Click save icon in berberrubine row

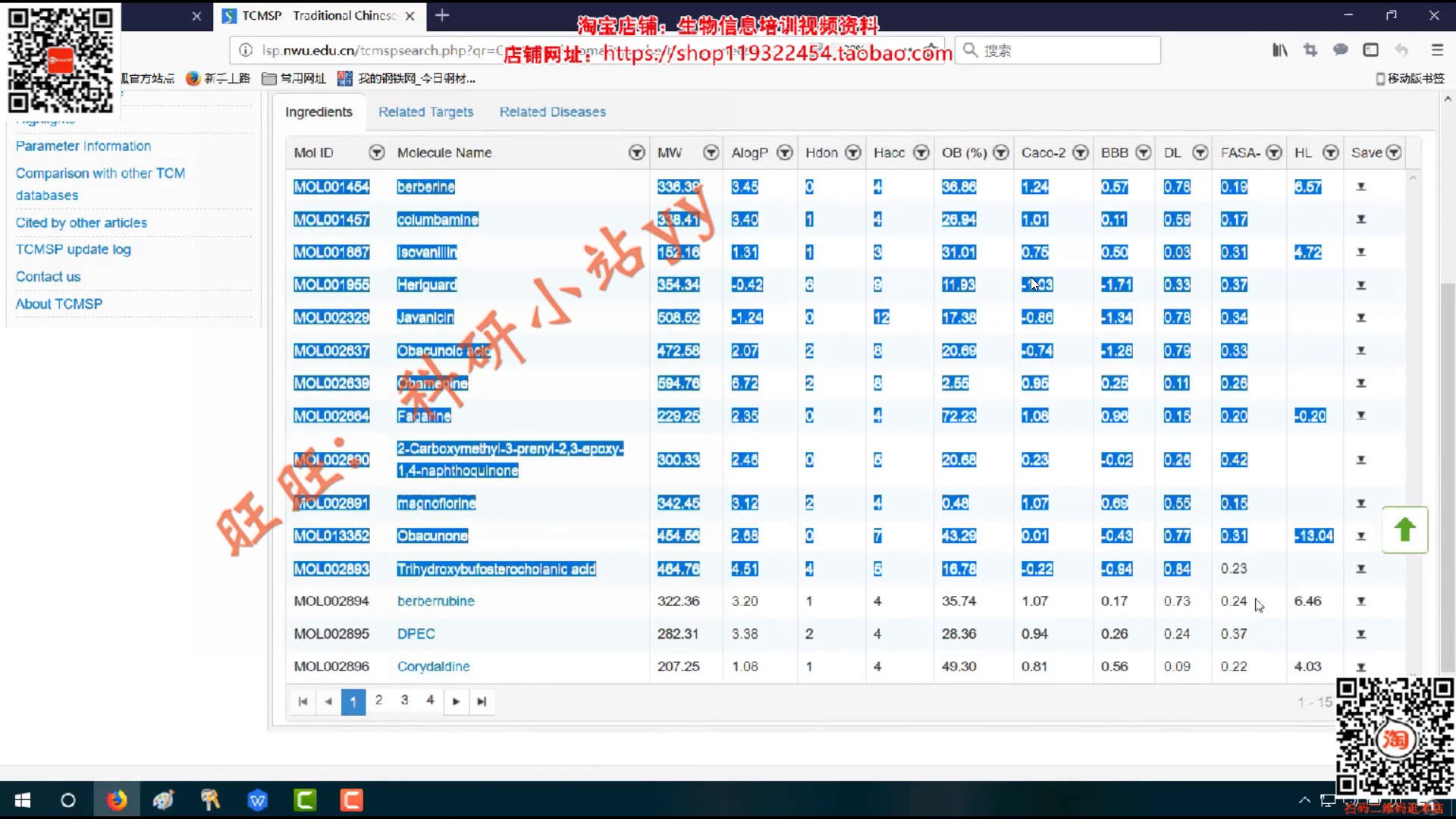pyautogui.click(x=1361, y=601)
